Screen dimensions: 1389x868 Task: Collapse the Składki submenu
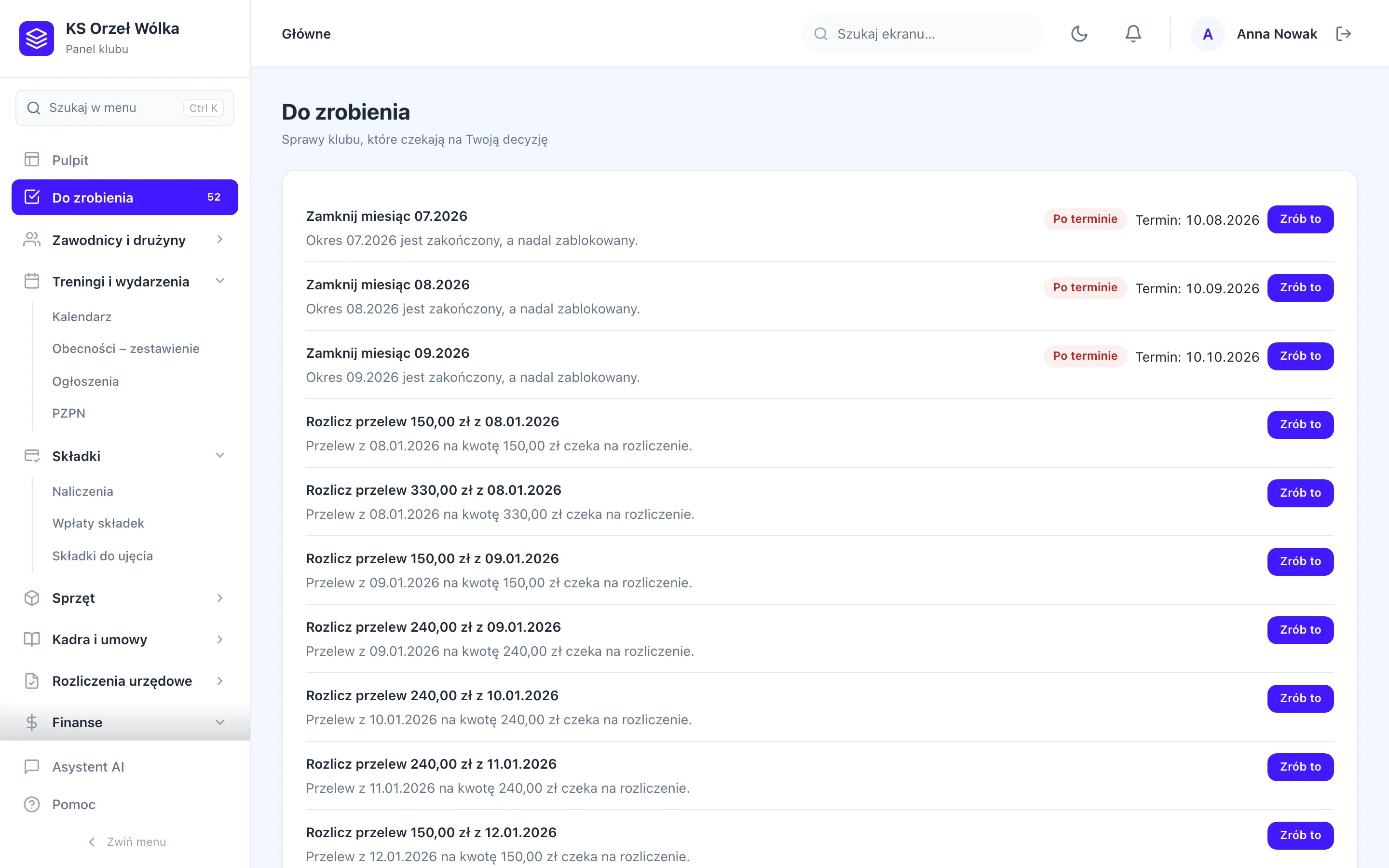click(220, 456)
